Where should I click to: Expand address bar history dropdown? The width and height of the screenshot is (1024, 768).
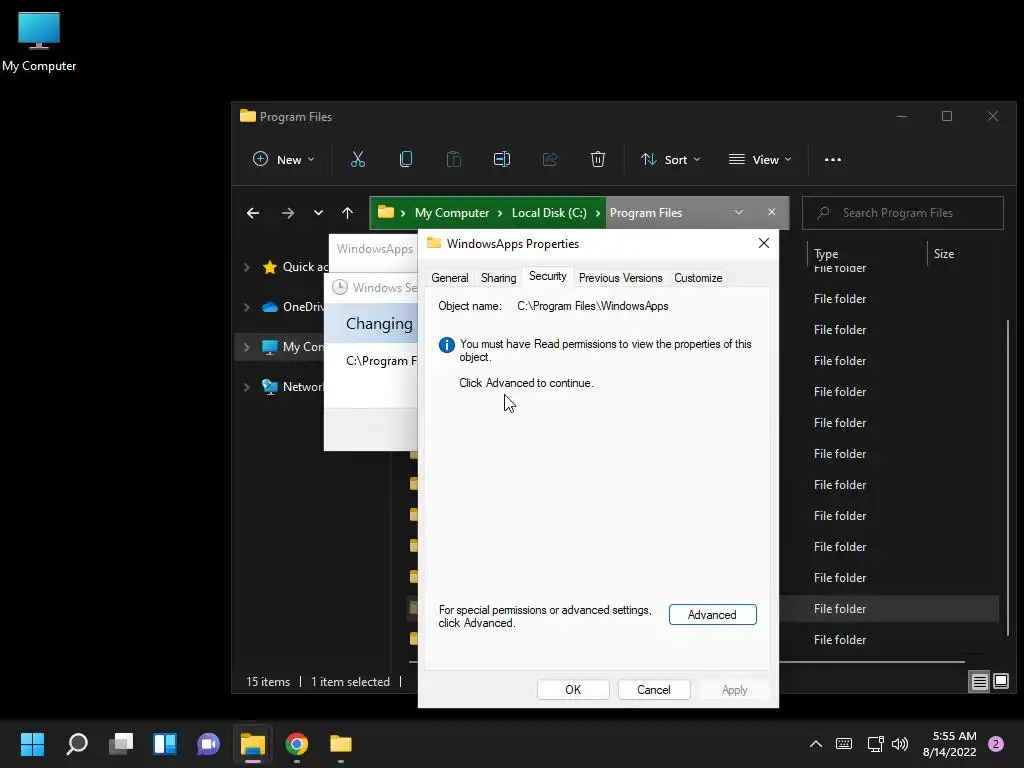[x=739, y=212]
